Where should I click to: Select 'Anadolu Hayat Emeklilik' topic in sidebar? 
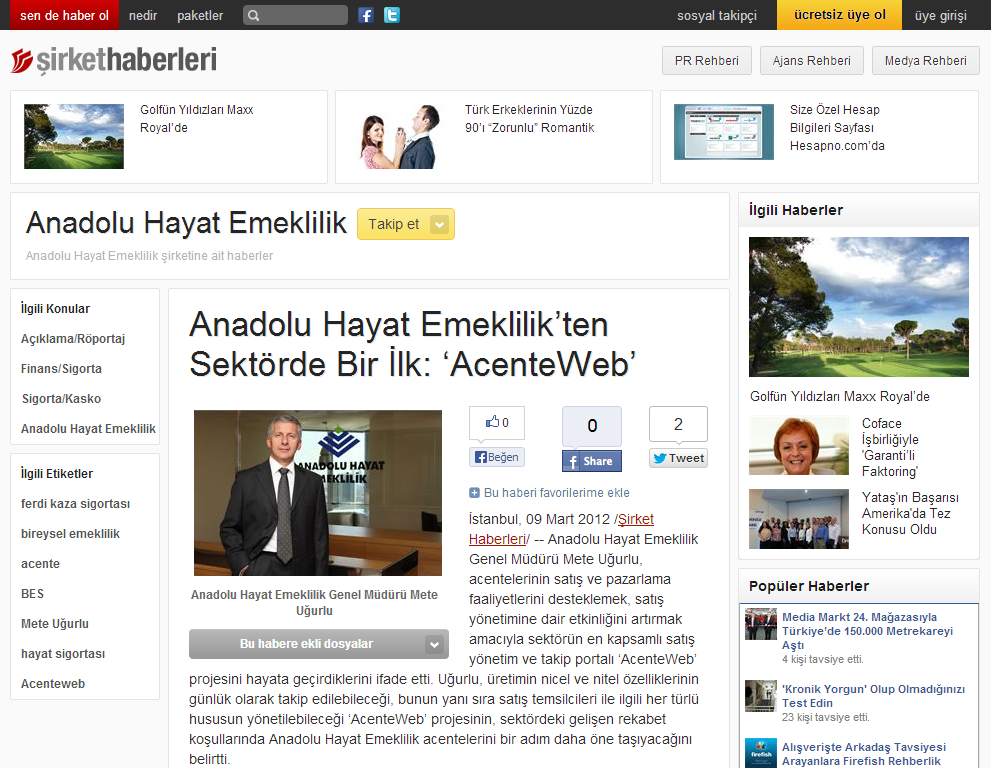(x=88, y=429)
